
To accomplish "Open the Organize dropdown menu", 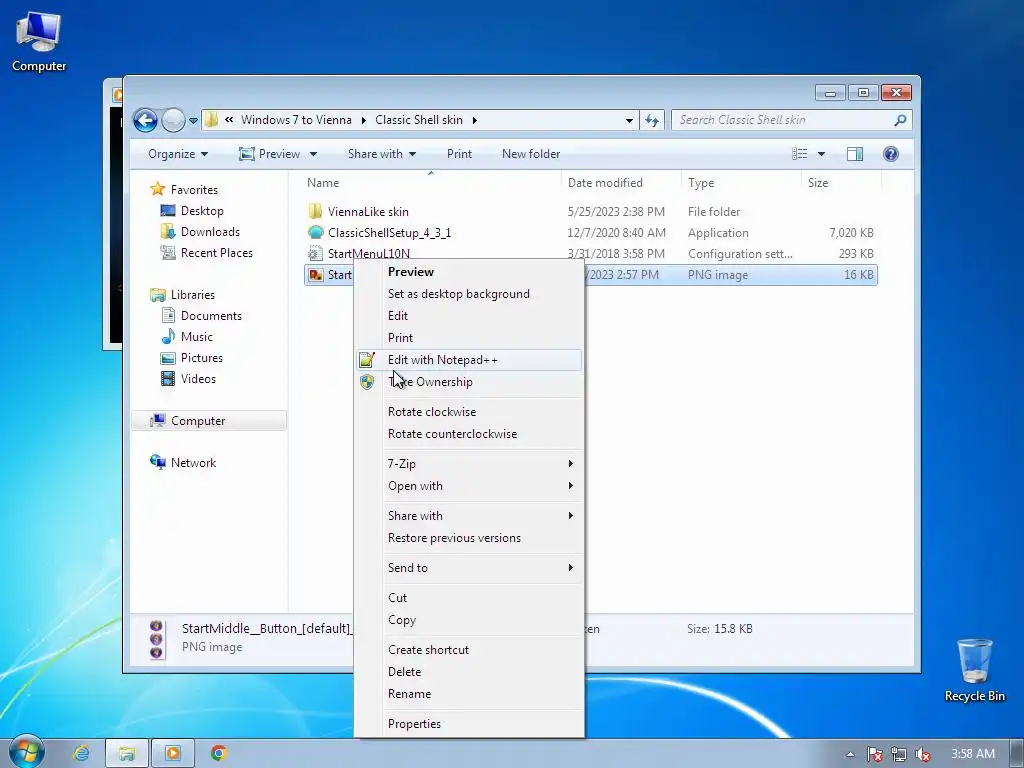I will [178, 154].
